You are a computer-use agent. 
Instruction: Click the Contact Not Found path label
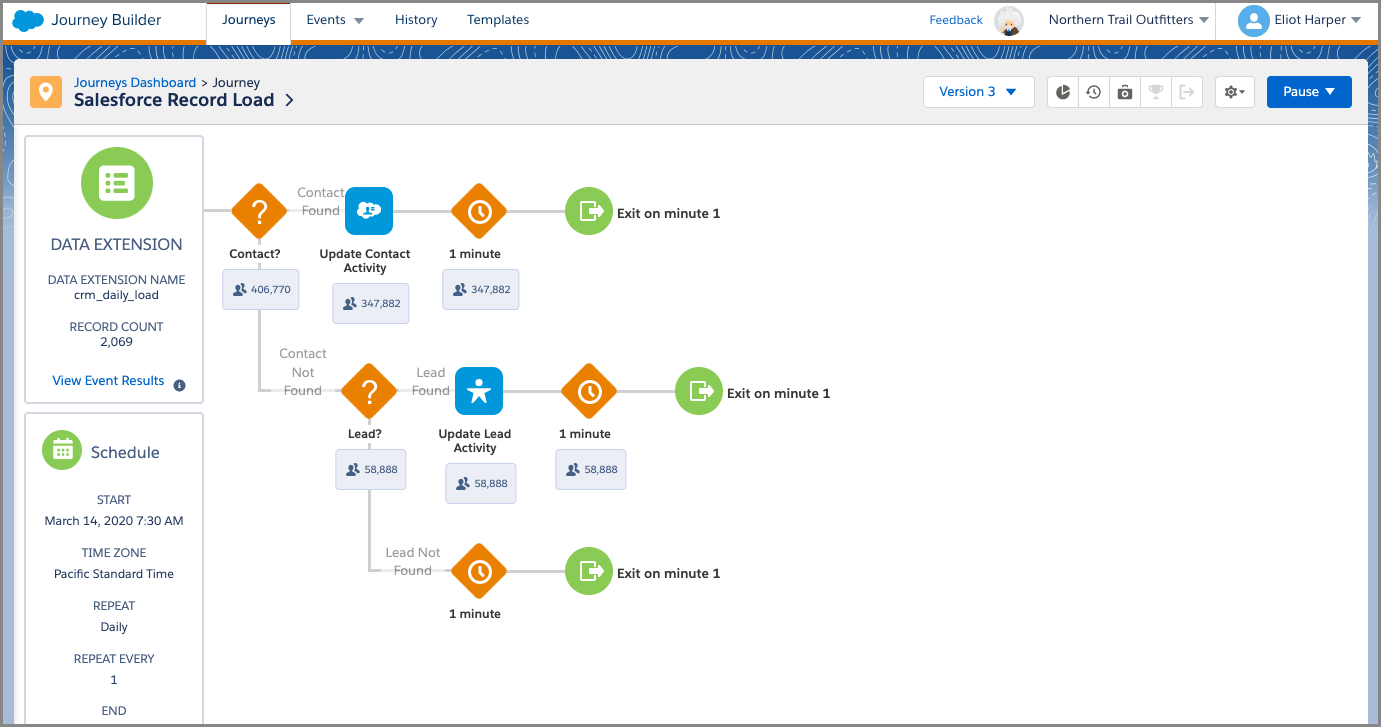pos(303,372)
